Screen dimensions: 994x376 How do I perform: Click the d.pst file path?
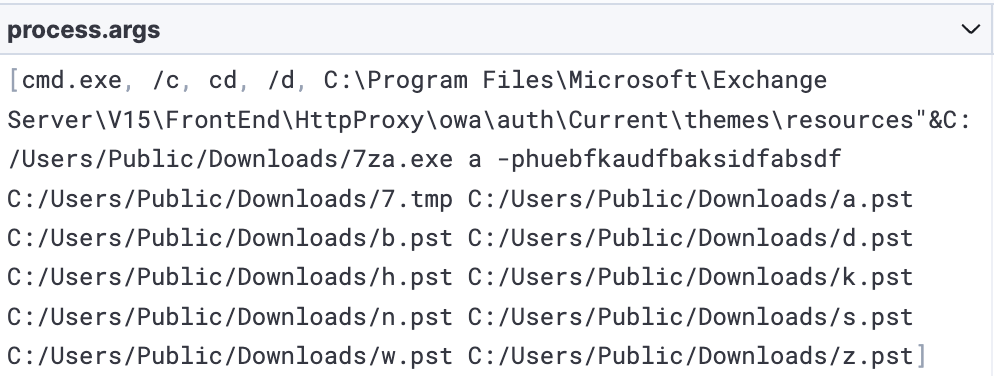pyautogui.click(x=691, y=238)
